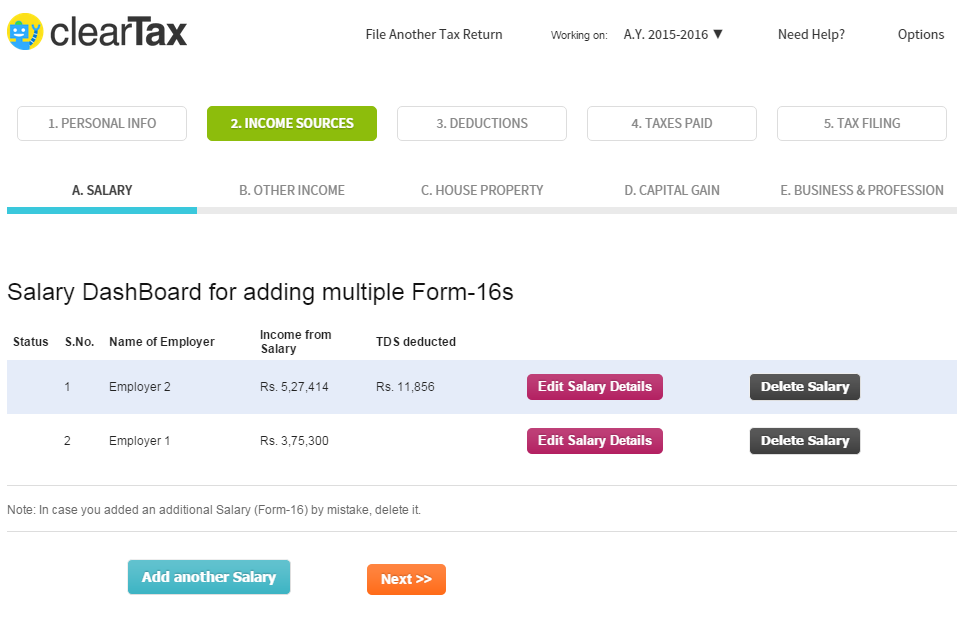Viewport: 963px width, 621px height.
Task: Switch to step 3. Deductions
Action: [x=482, y=123]
